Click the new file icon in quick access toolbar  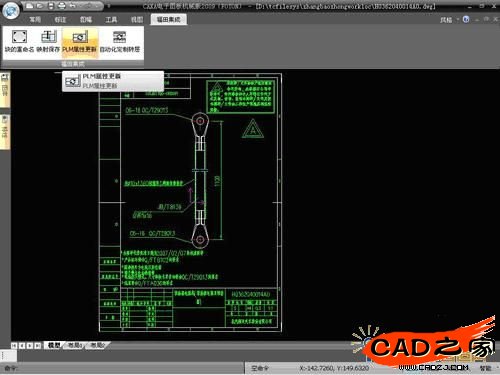pos(30,6)
